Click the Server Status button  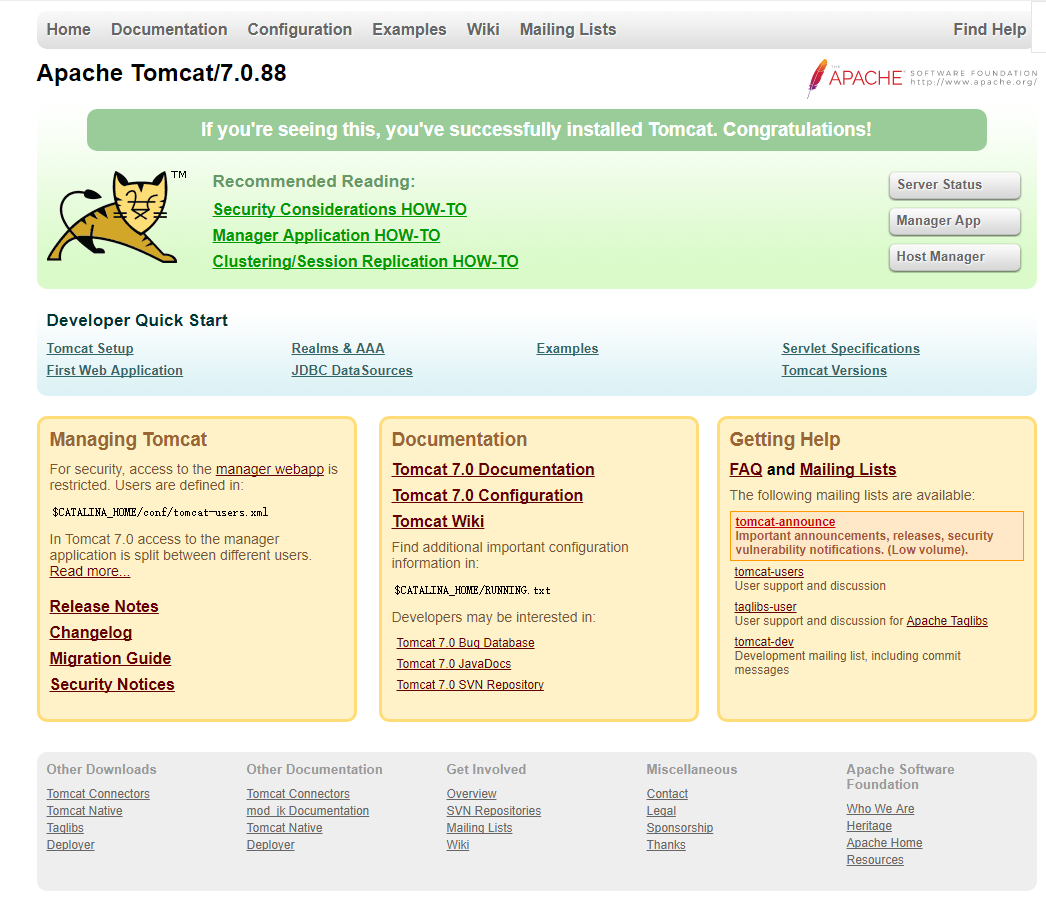pos(955,185)
